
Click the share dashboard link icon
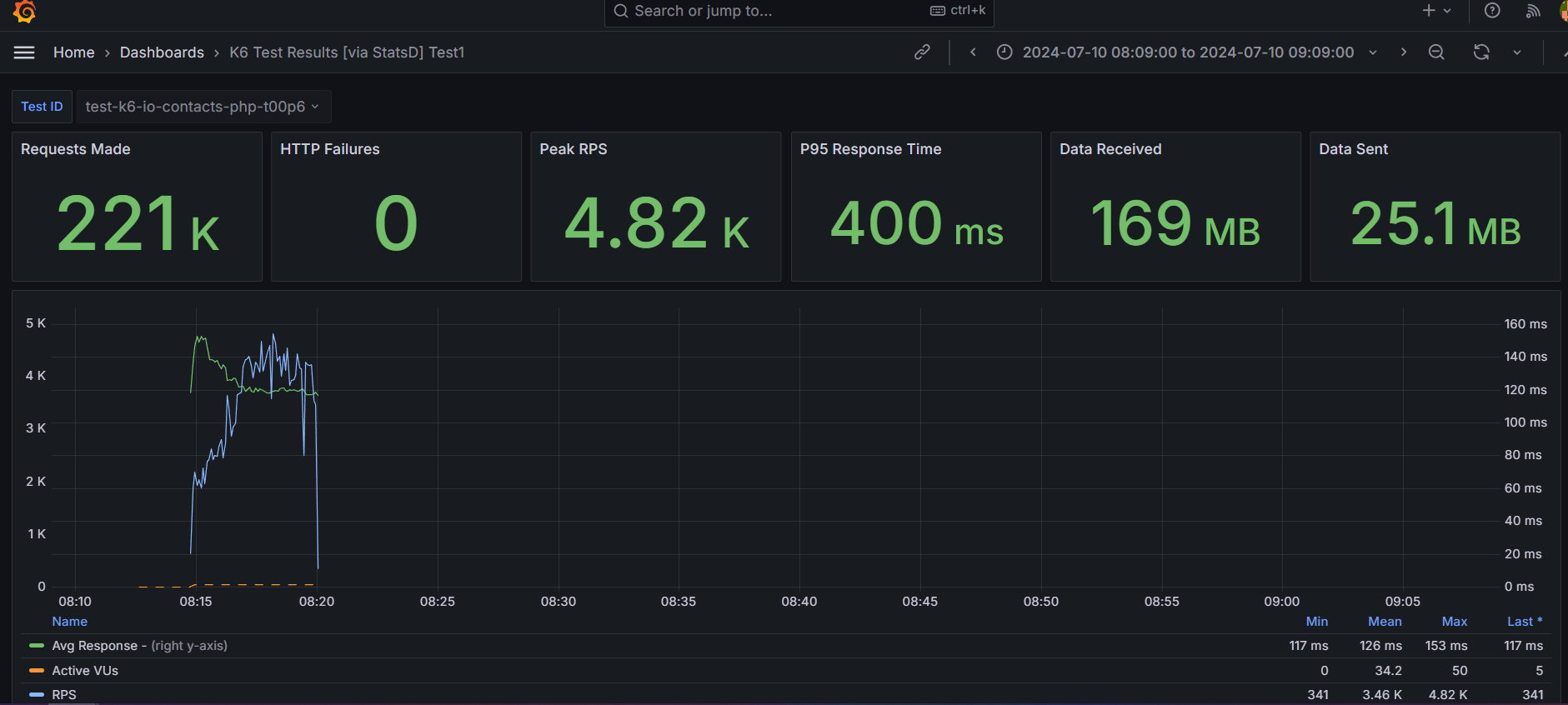pos(922,52)
